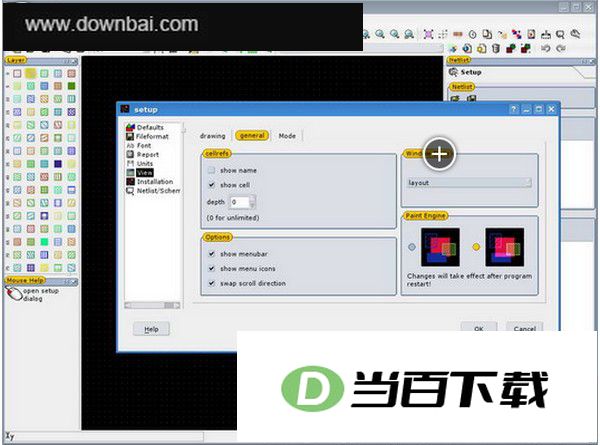Pick the solid dark green layer swatch
600x445 pixels.
click(72, 86)
